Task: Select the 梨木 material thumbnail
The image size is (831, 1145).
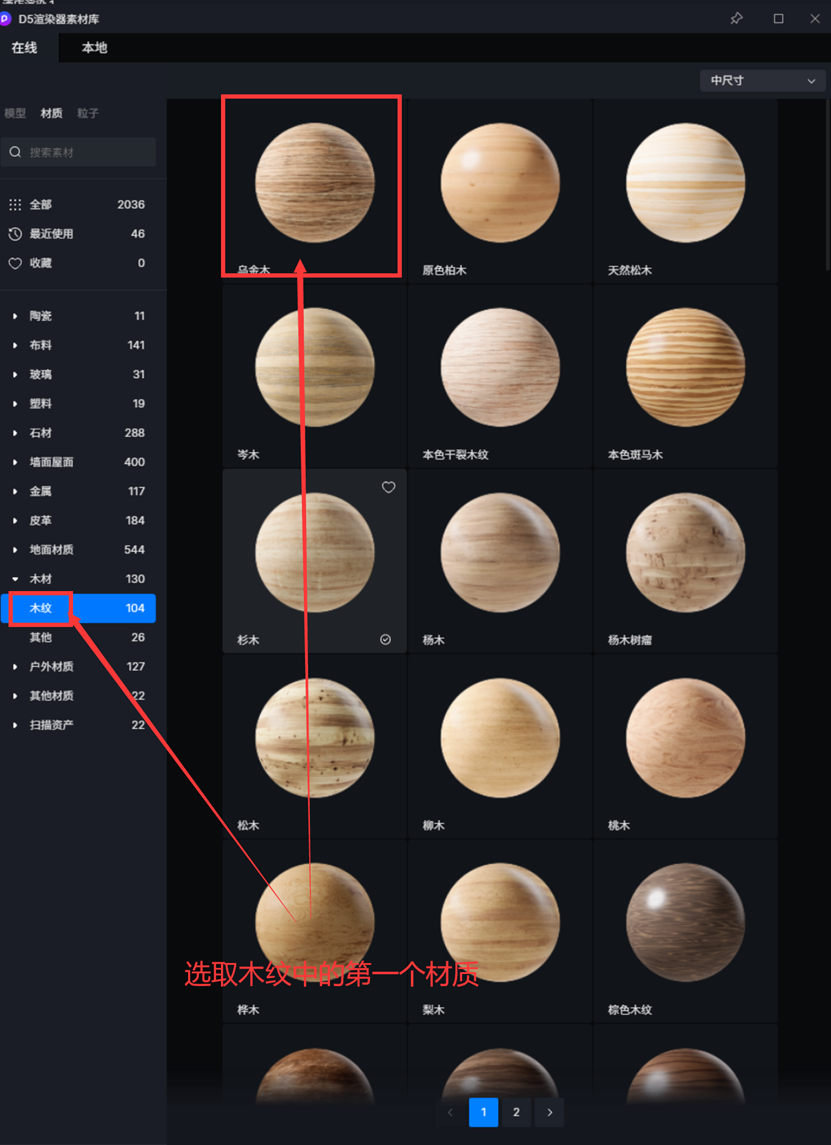Action: [x=500, y=923]
